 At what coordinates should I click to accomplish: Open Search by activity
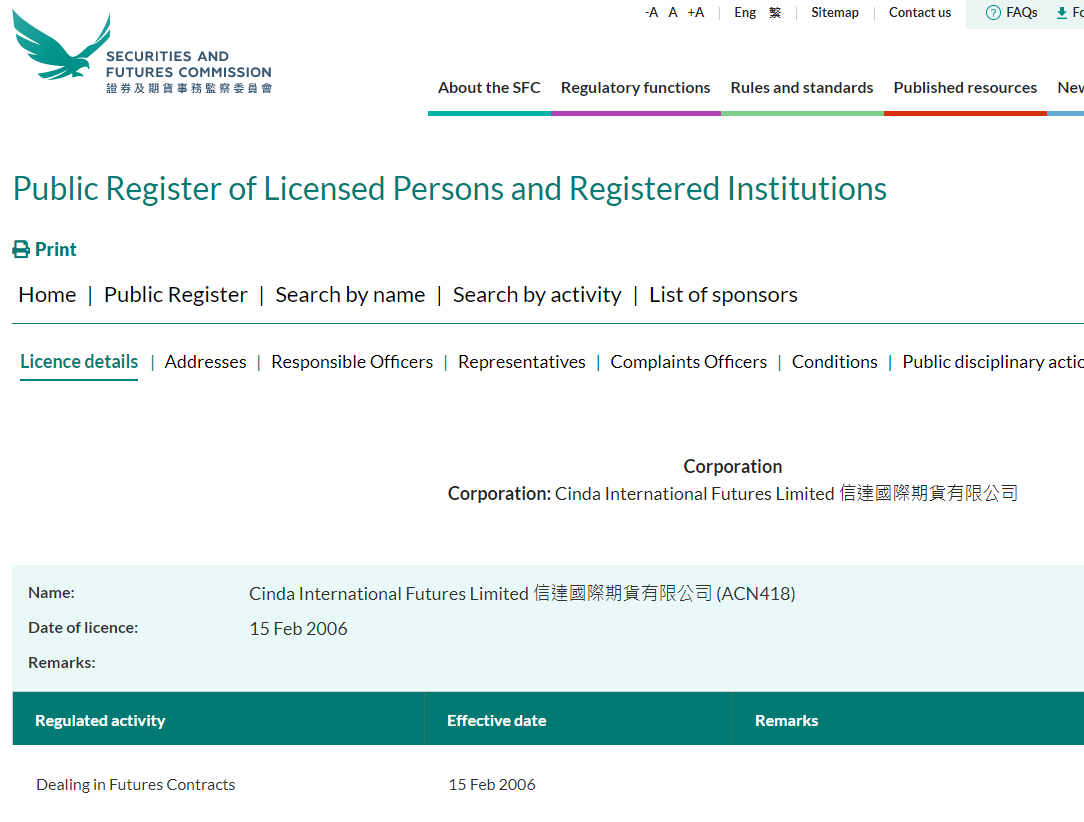tap(537, 295)
